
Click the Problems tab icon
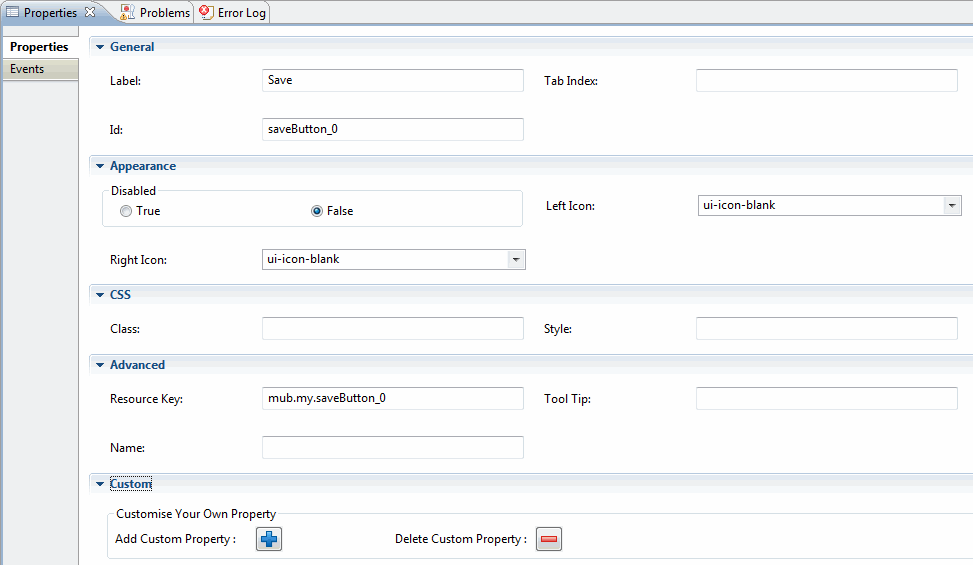point(127,12)
